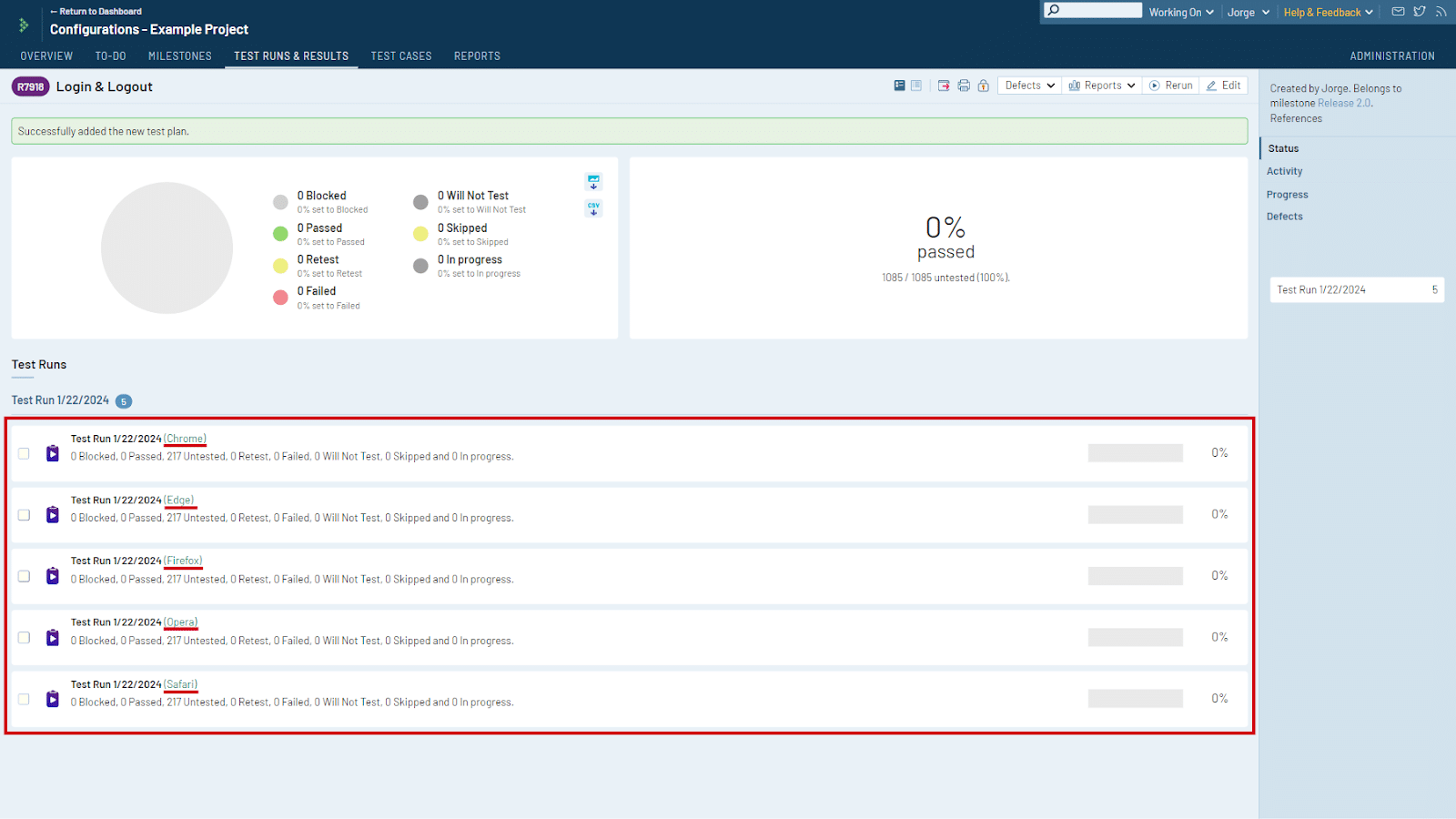
Task: Click the Edge test run progress bar
Action: tap(1135, 514)
